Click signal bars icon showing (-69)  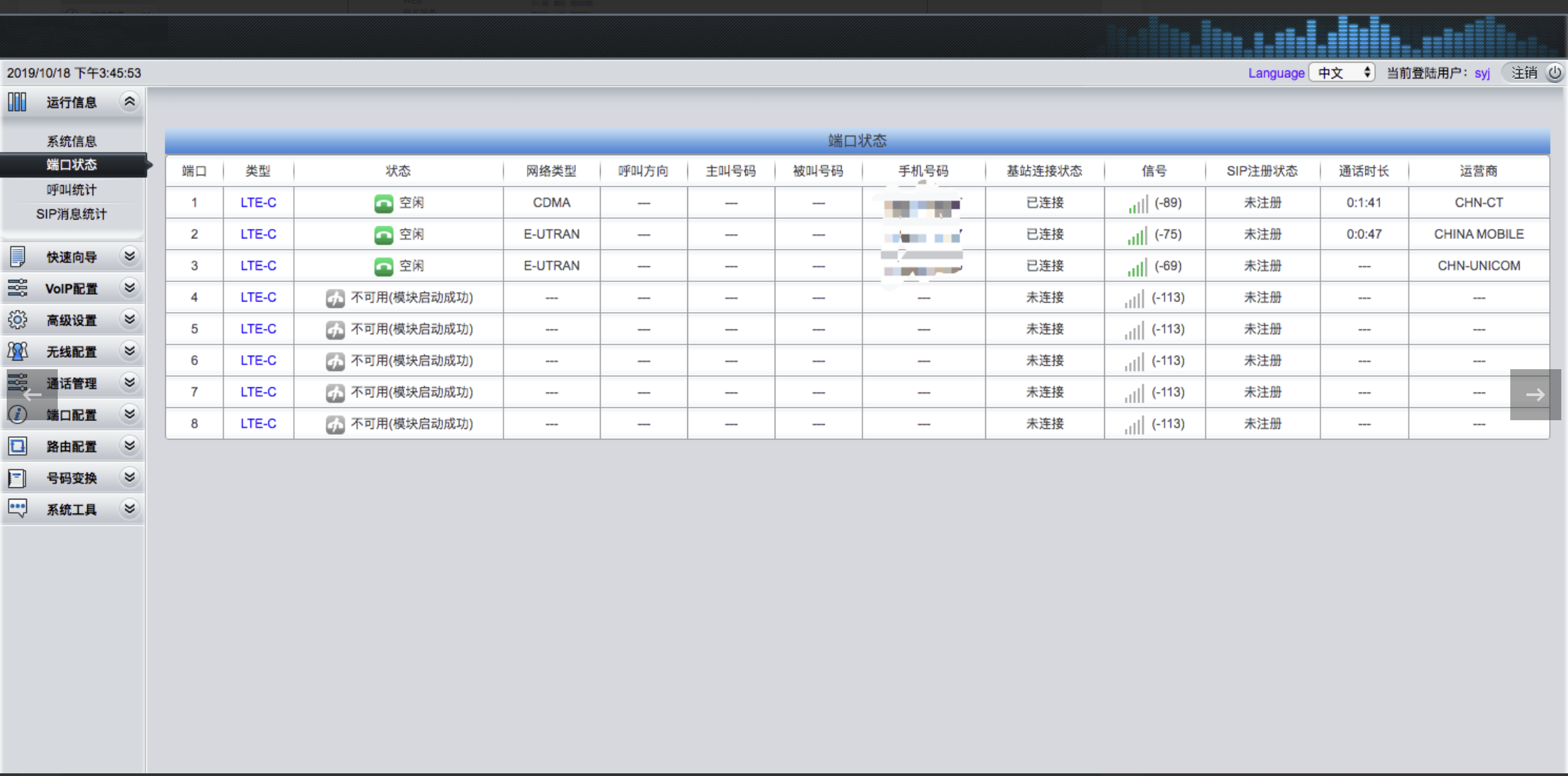coord(1136,267)
